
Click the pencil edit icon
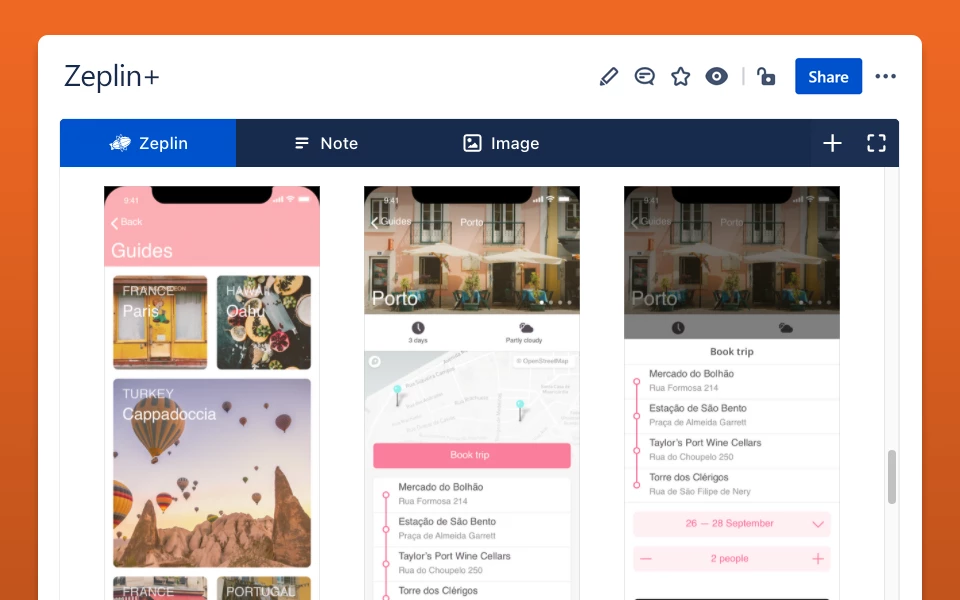(x=609, y=77)
